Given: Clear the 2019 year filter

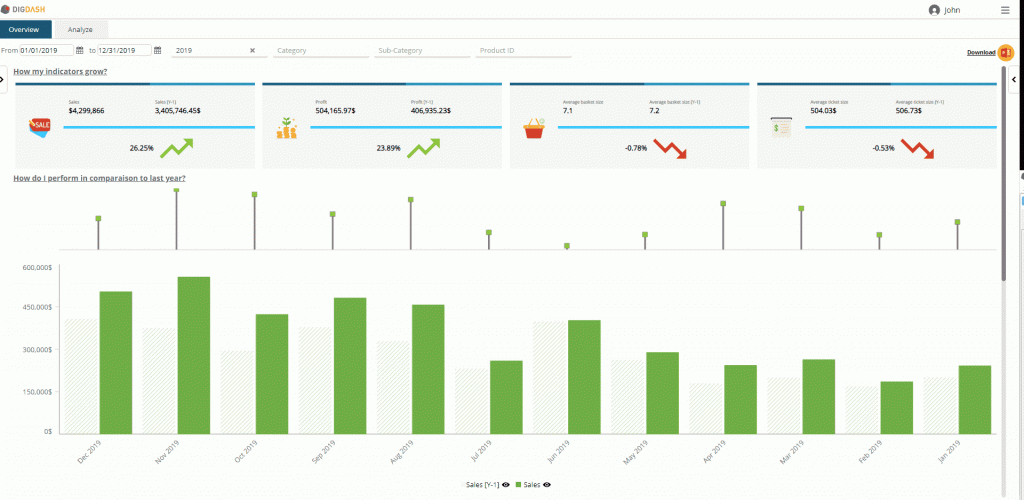Looking at the screenshot, I should click(252, 50).
